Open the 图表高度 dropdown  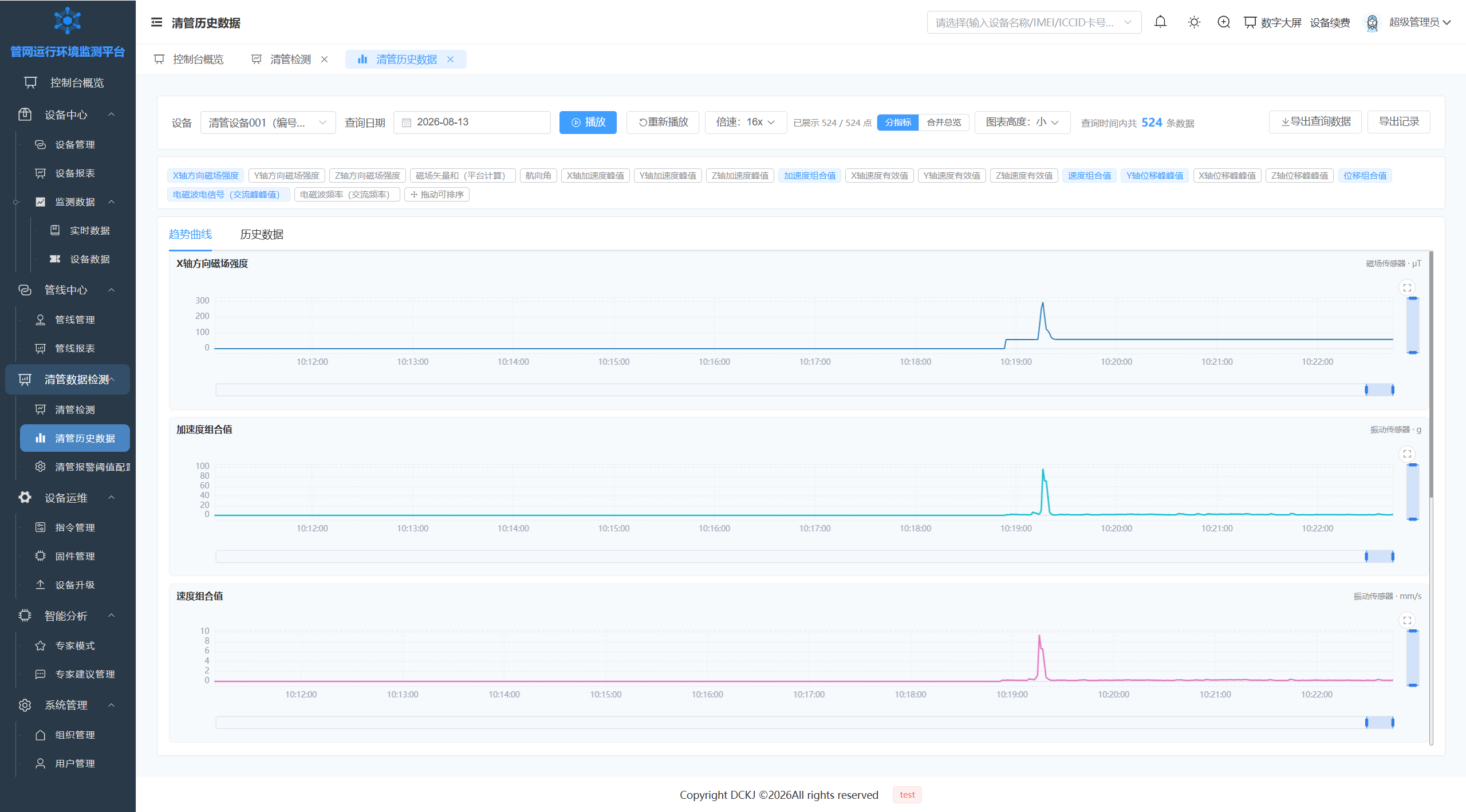[1022, 123]
